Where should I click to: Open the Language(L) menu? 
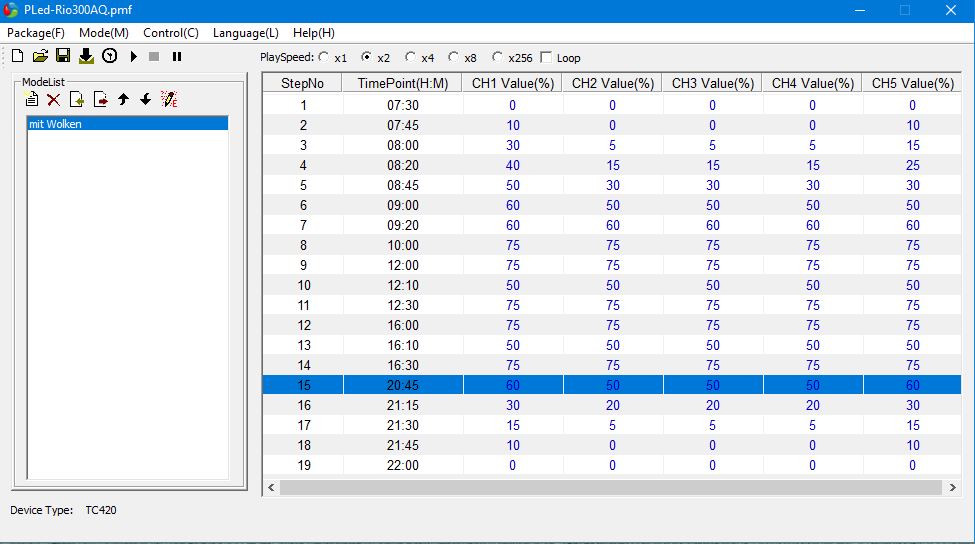pos(246,33)
